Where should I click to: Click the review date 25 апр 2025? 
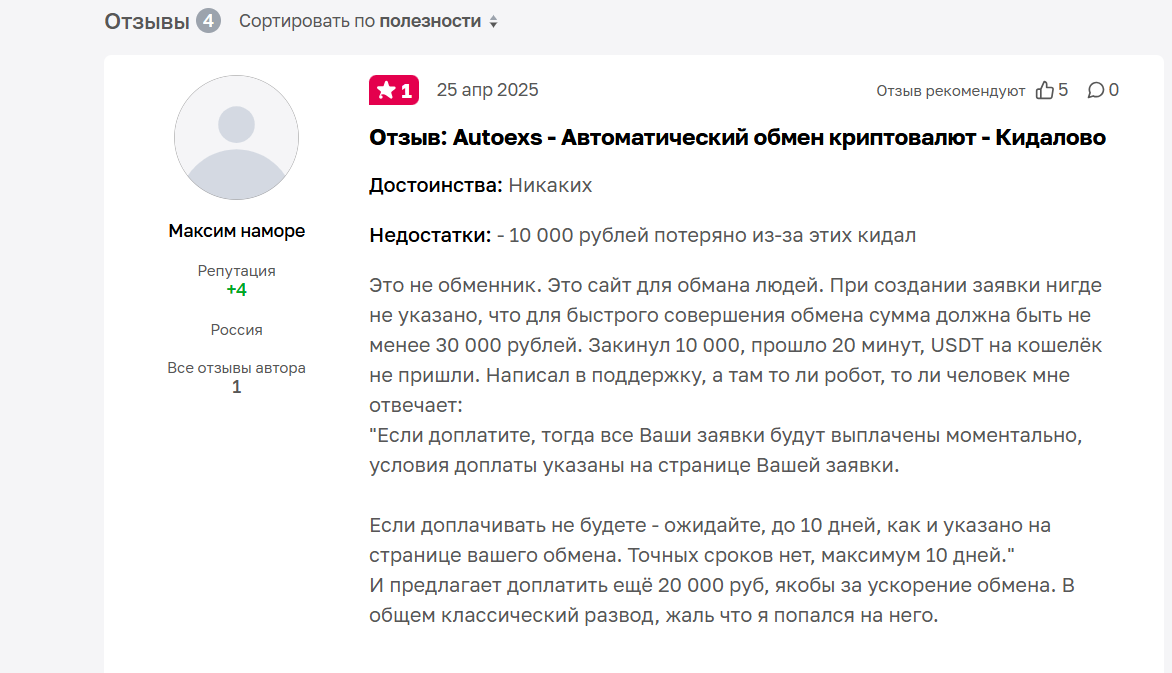tap(487, 90)
